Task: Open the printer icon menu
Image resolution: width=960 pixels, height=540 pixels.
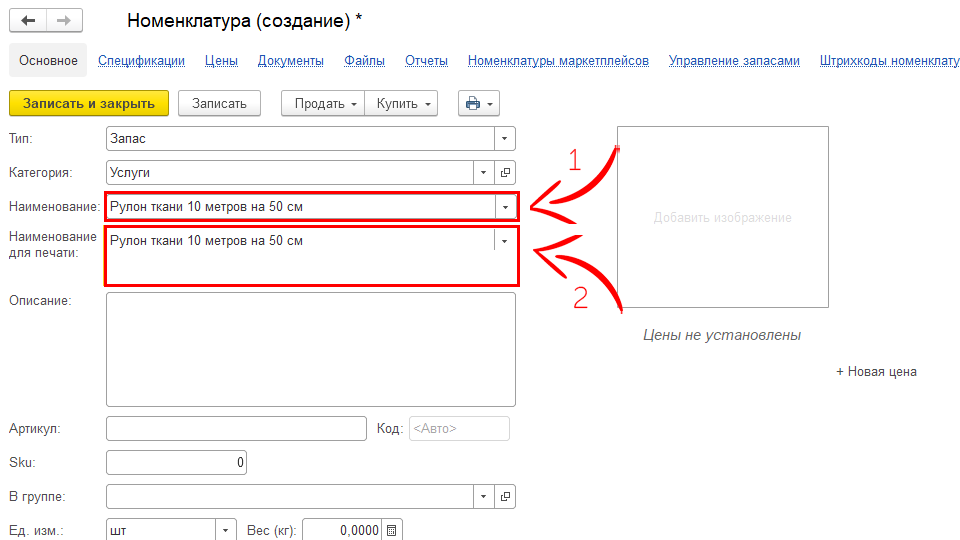Action: 478,103
